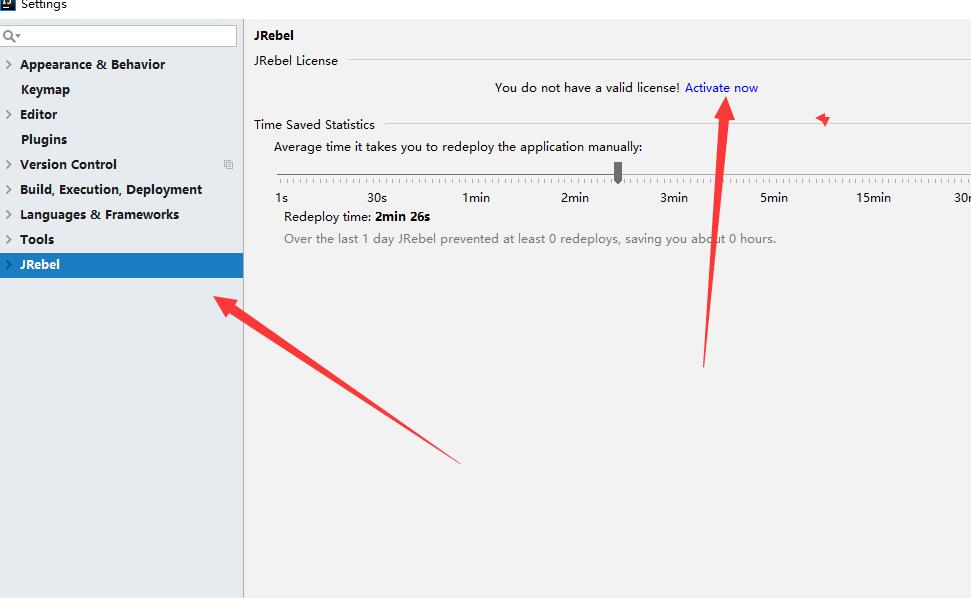Viewport: 971px width, 598px height.
Task: Click the project-level icon beside Version Control
Action: (229, 165)
